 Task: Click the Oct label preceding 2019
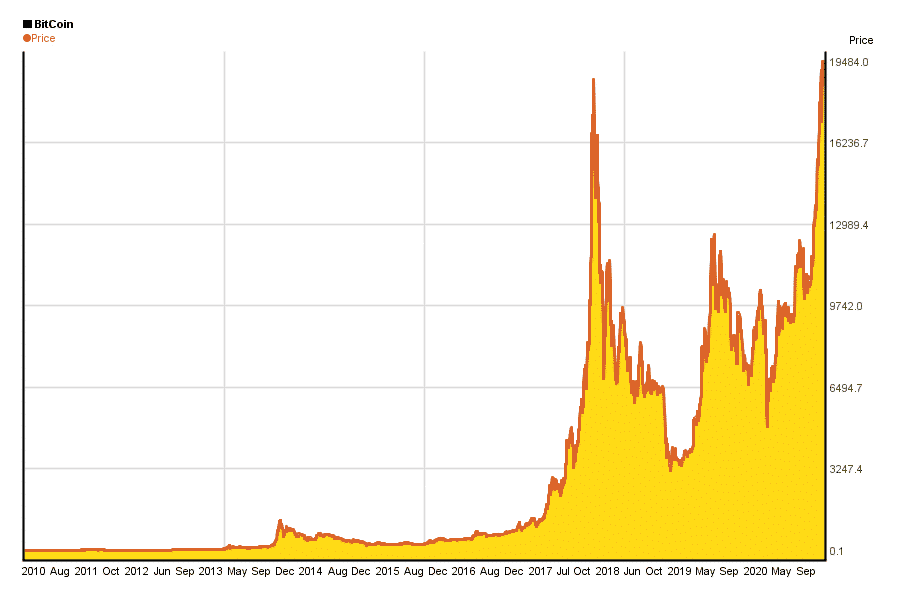click(x=654, y=571)
